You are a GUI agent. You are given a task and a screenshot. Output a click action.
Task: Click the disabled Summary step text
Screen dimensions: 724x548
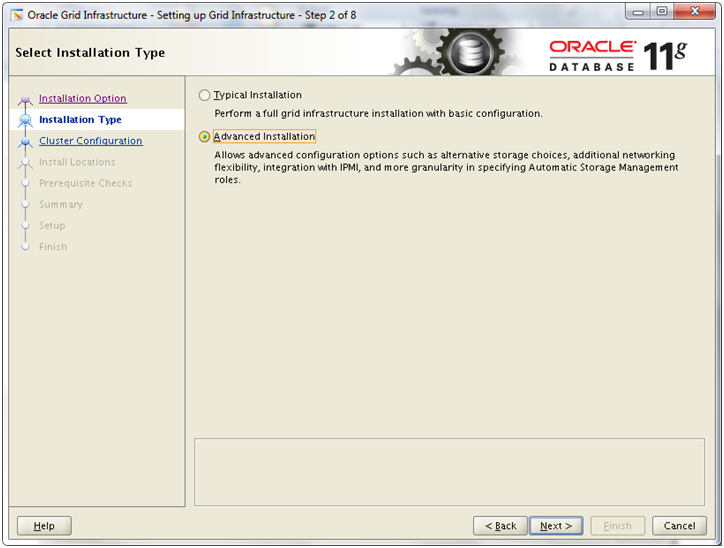pyautogui.click(x=60, y=205)
